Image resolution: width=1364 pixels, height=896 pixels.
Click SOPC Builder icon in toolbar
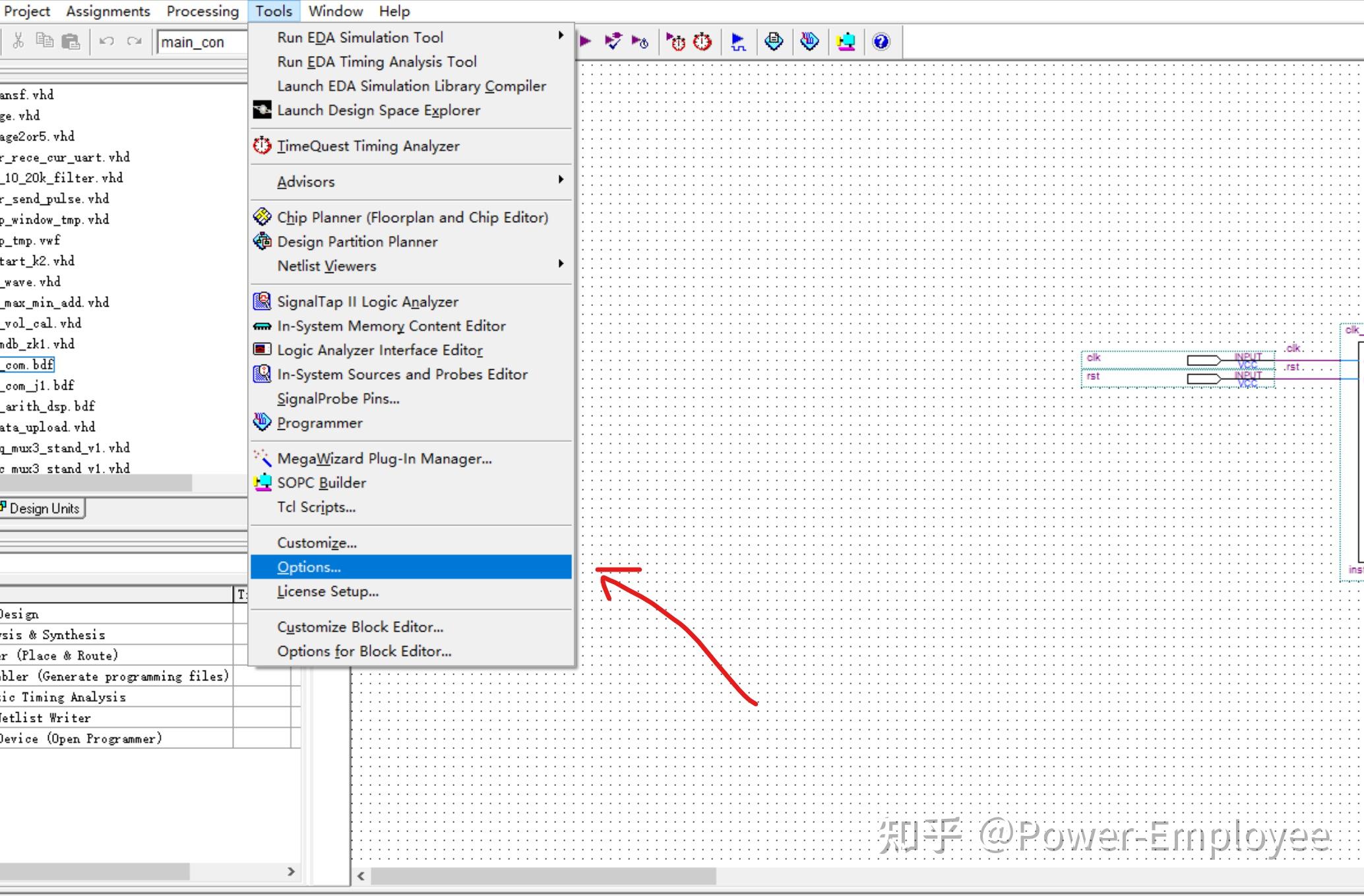[x=846, y=42]
